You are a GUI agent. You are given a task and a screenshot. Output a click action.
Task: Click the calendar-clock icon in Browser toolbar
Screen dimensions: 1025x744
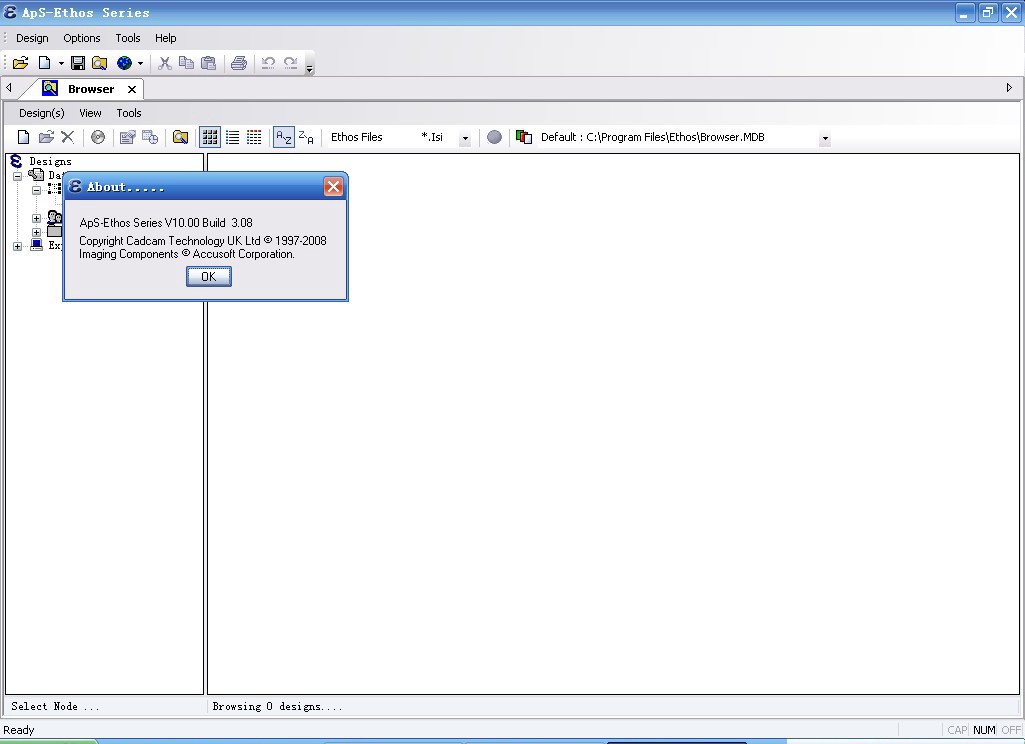(150, 137)
